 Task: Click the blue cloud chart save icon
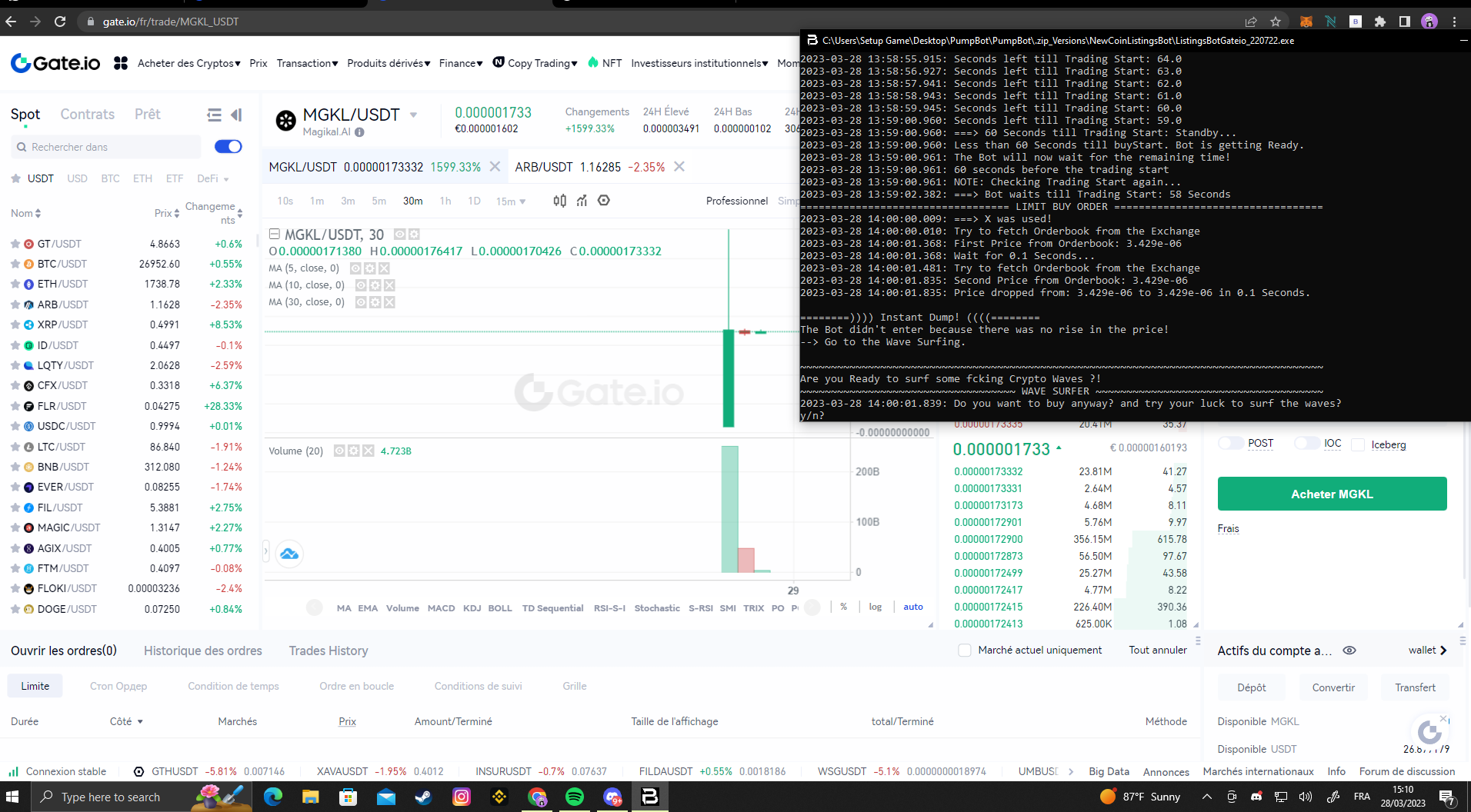289,554
